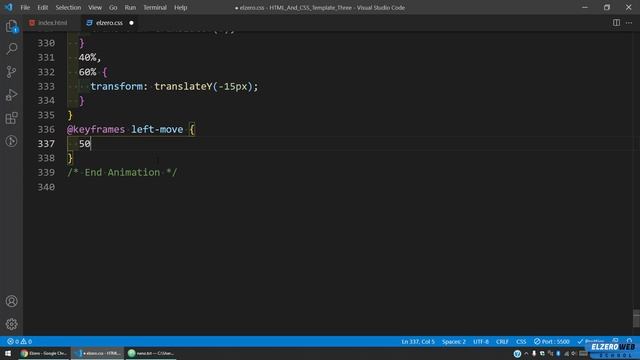640x360 pixels.
Task: Switch to the index.html tab
Action: pos(52,23)
